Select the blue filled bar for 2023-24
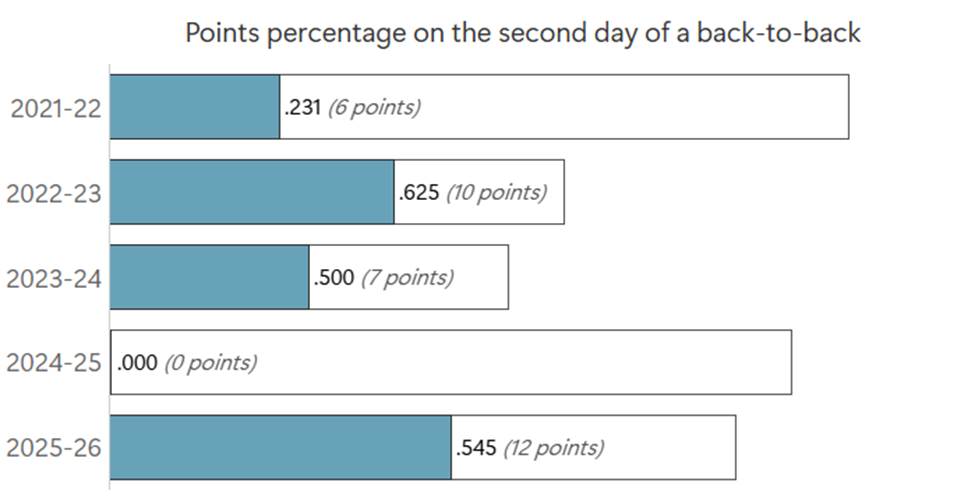This screenshot has width=975, height=490. coord(209,276)
